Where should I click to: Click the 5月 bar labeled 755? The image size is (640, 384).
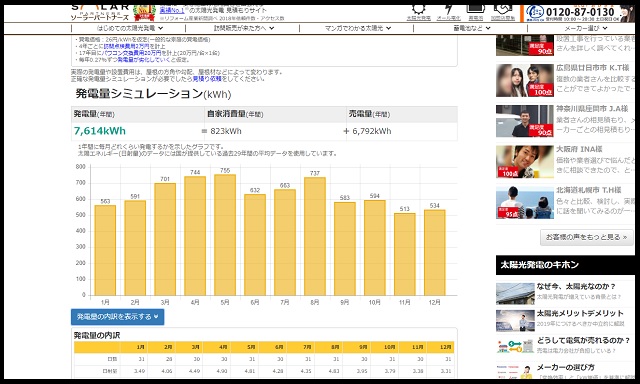point(225,235)
